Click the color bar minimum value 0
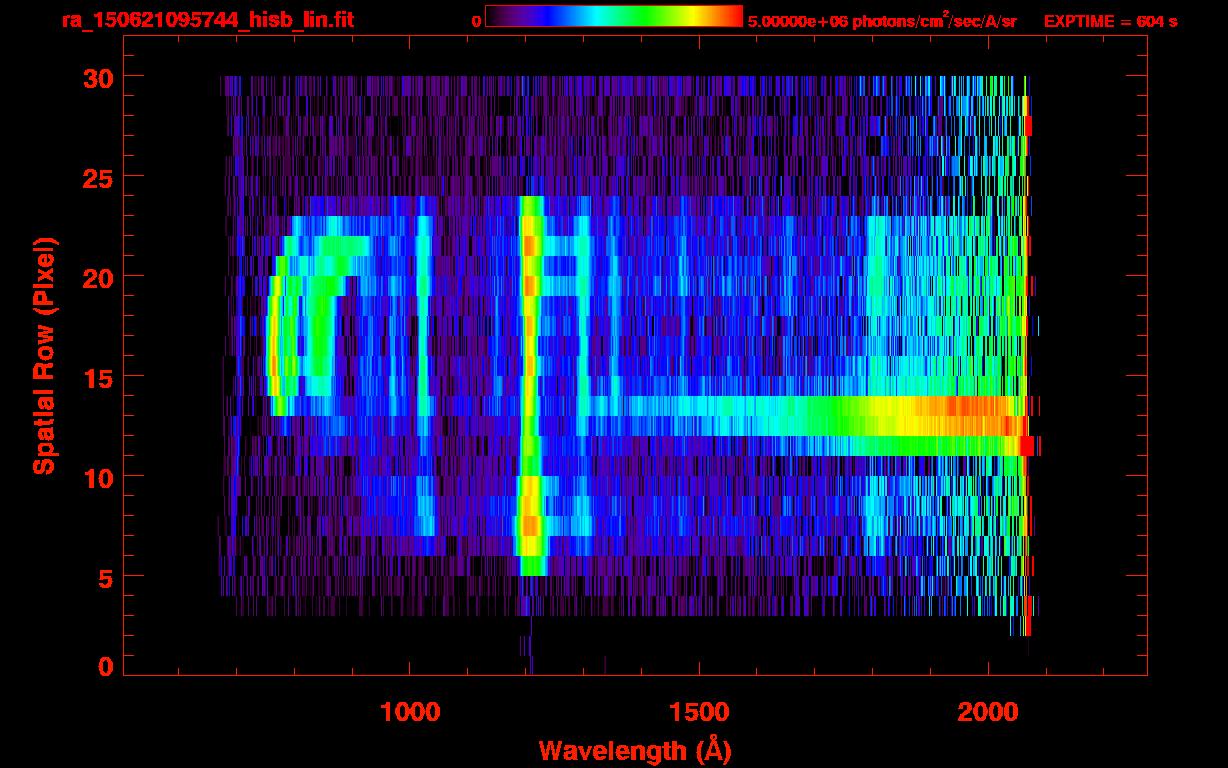Screen dimensions: 1228x768 coord(476,20)
